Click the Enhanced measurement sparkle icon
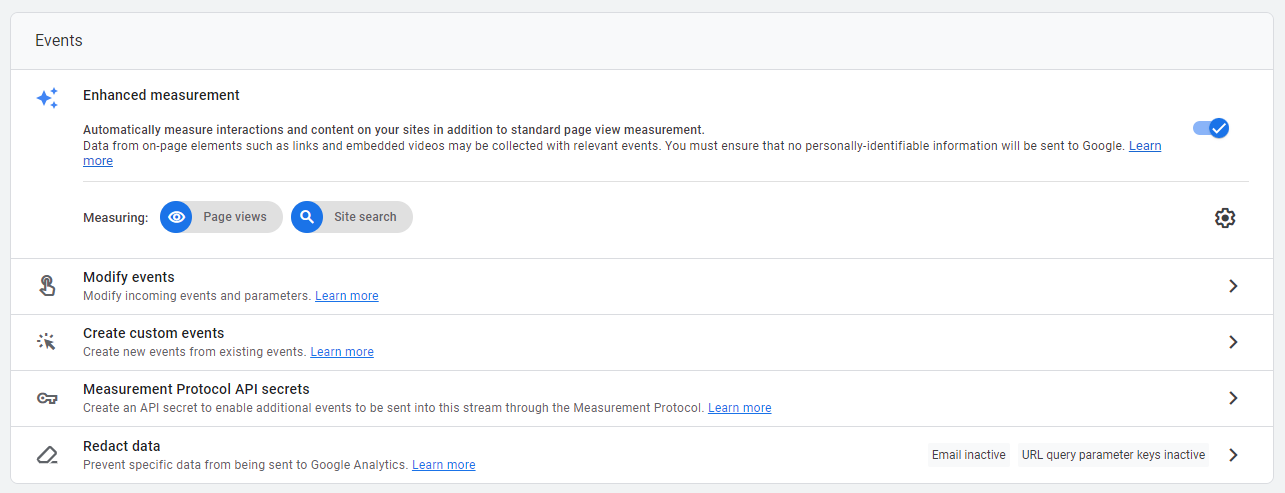Viewport: 1285px width, 493px height. (x=47, y=98)
